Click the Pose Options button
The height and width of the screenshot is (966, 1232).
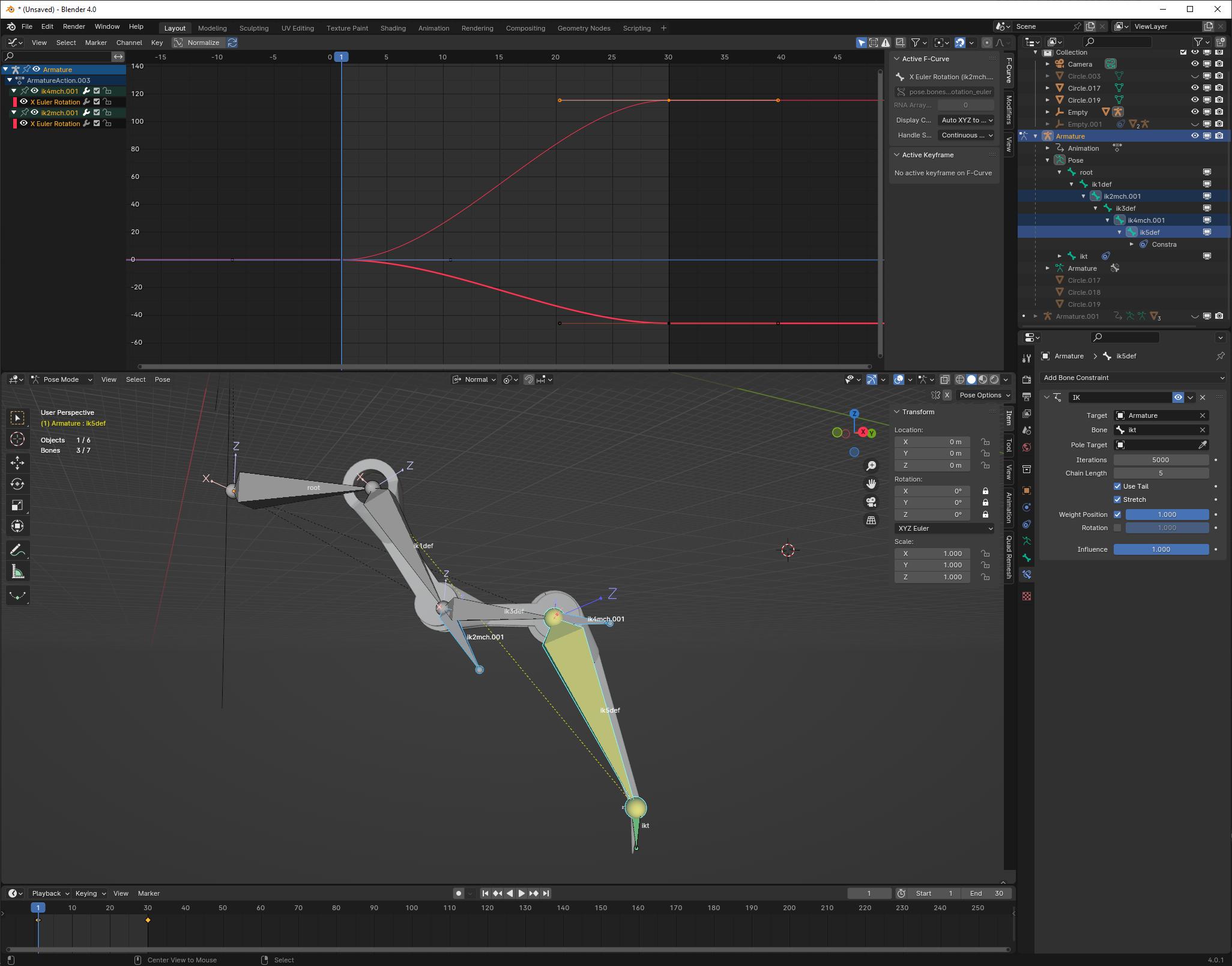tap(983, 395)
